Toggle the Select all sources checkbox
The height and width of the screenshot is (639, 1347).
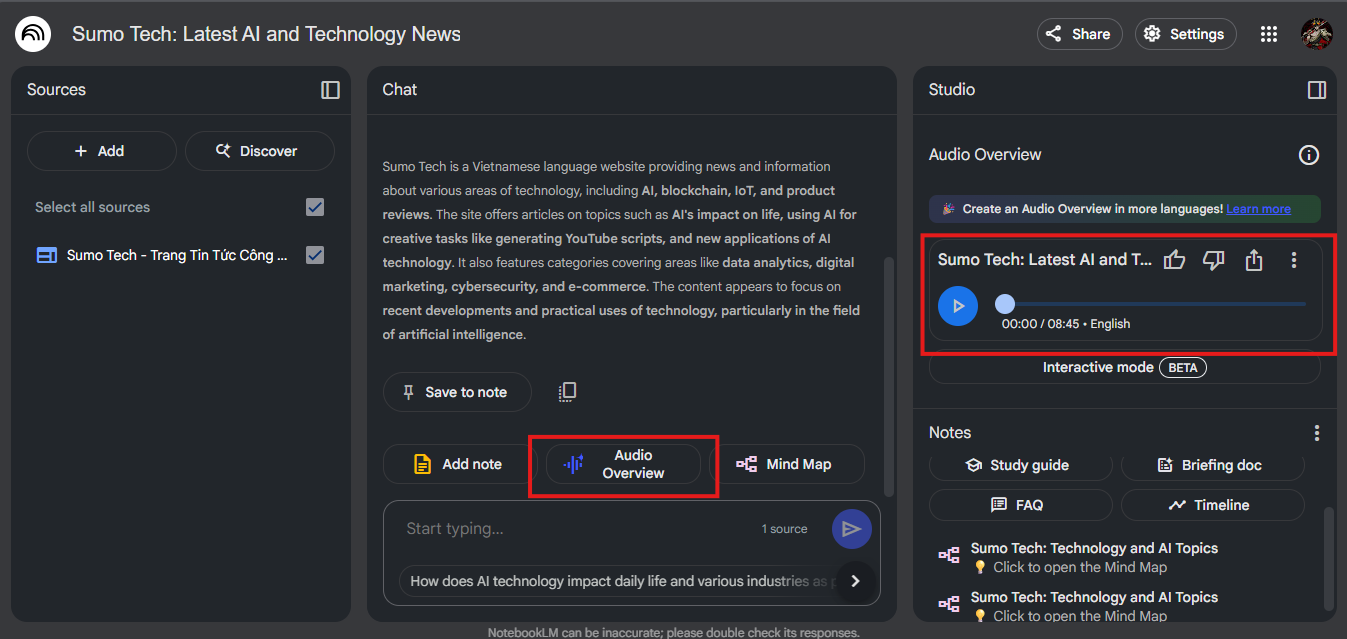pyautogui.click(x=315, y=207)
